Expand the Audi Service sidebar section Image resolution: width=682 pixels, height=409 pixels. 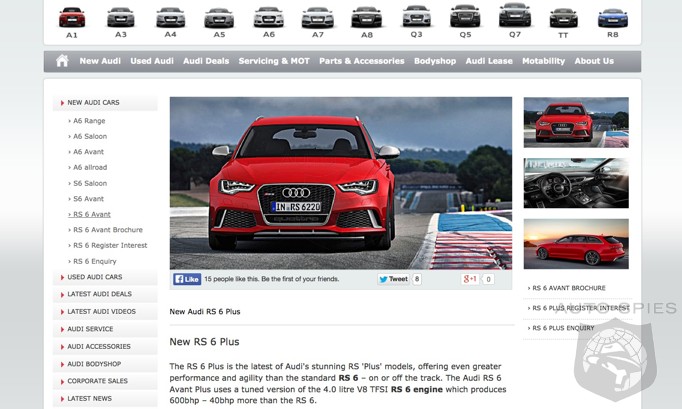tap(90, 329)
